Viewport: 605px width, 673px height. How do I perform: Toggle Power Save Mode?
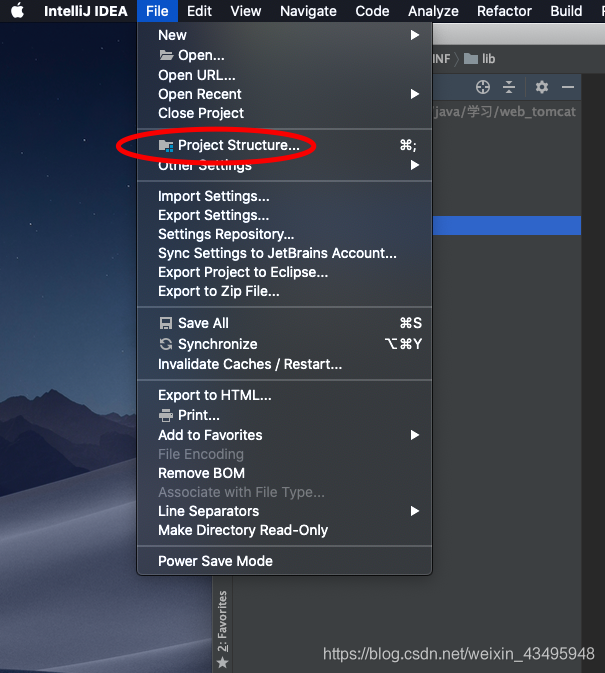pyautogui.click(x=284, y=561)
